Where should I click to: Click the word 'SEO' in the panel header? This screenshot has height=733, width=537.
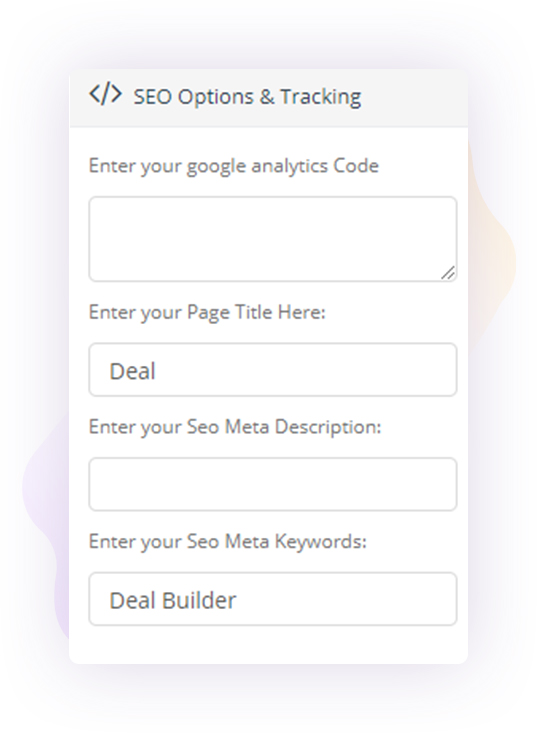[152, 97]
